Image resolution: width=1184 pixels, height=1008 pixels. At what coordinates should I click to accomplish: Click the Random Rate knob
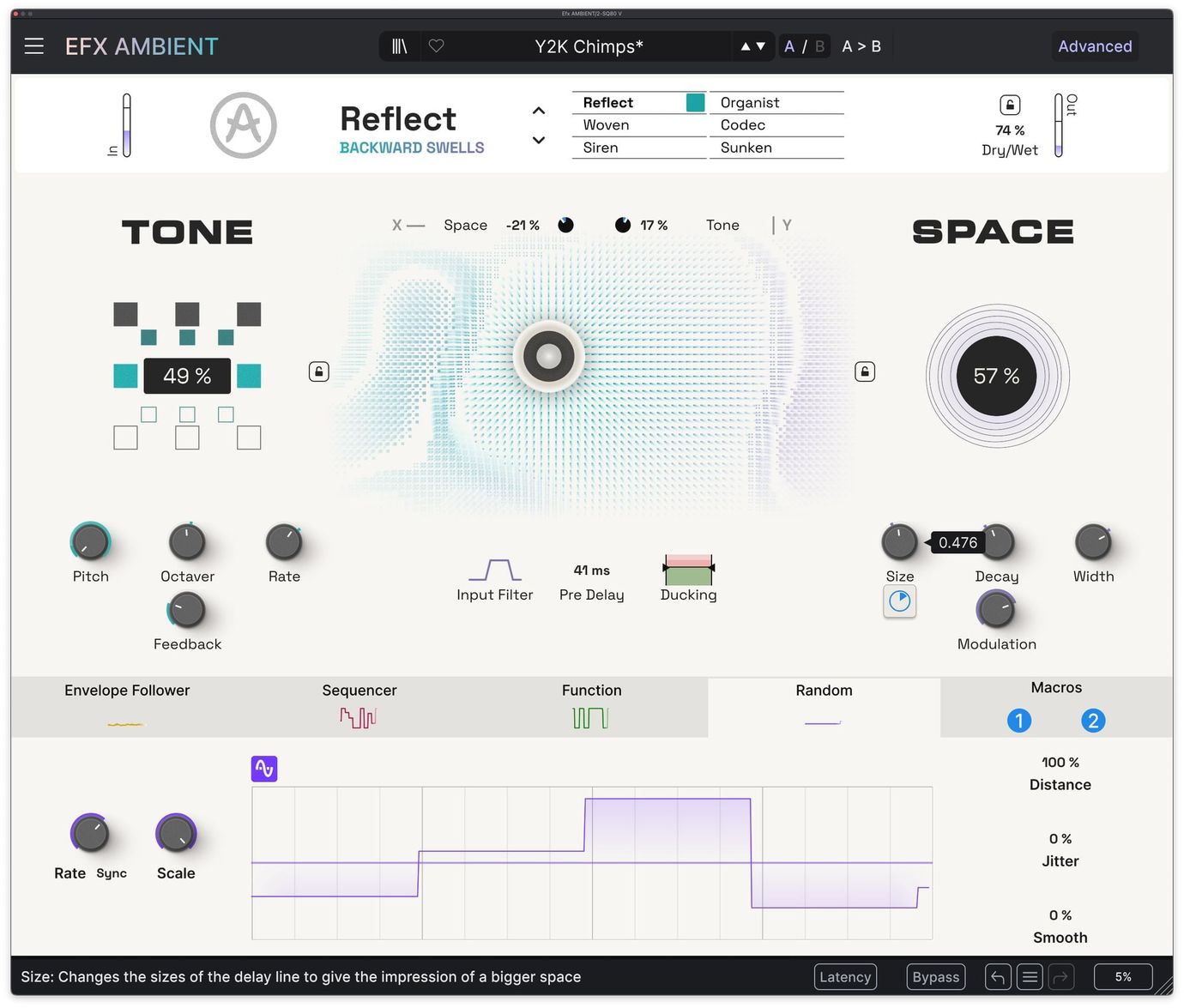click(x=90, y=833)
